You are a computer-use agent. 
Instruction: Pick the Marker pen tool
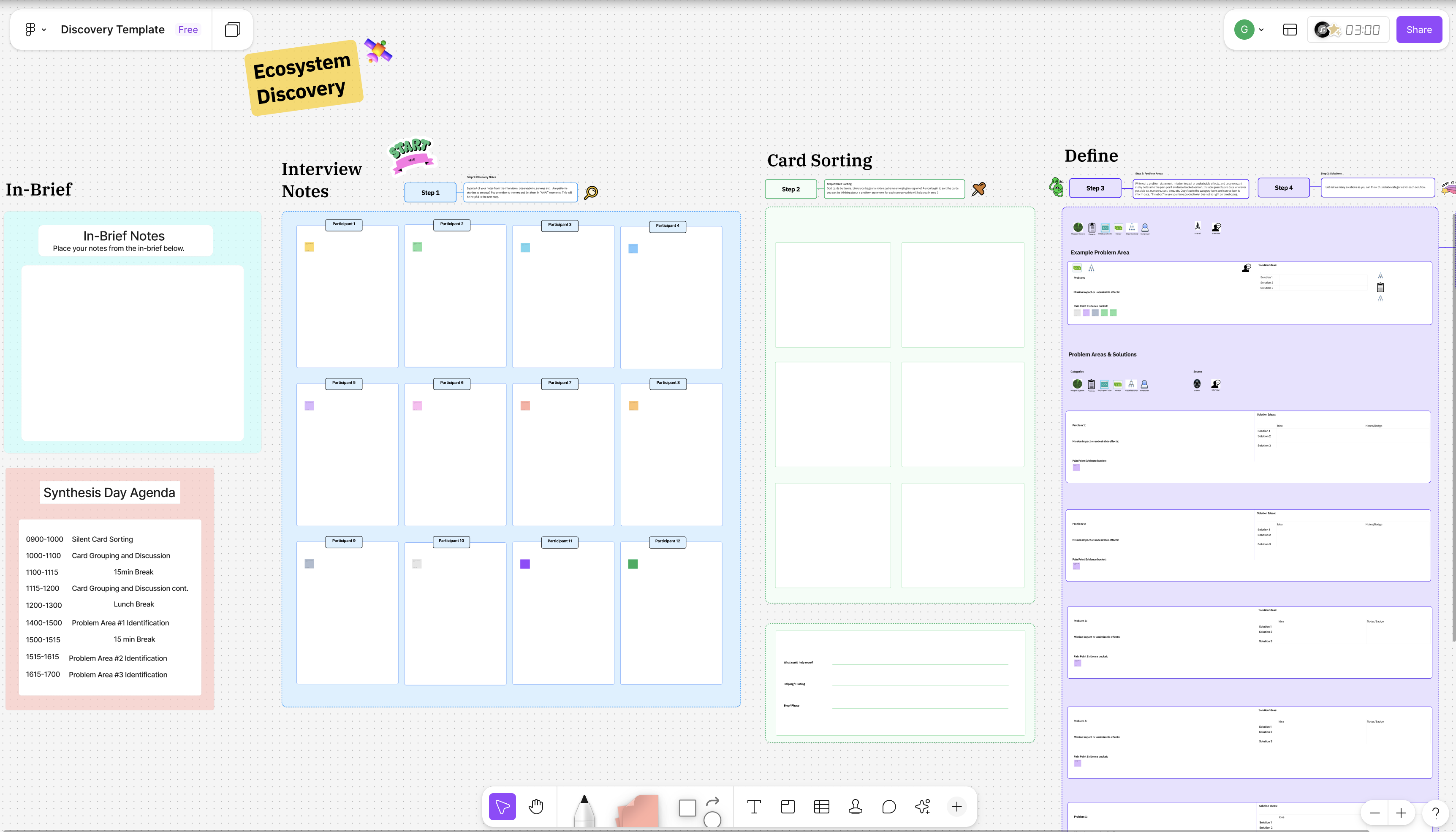[584, 809]
